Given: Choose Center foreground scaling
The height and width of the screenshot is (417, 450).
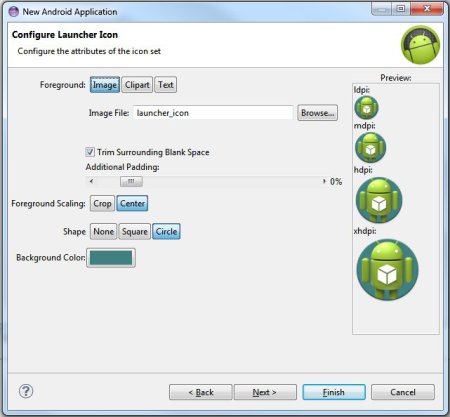Looking at the screenshot, I should tap(132, 203).
